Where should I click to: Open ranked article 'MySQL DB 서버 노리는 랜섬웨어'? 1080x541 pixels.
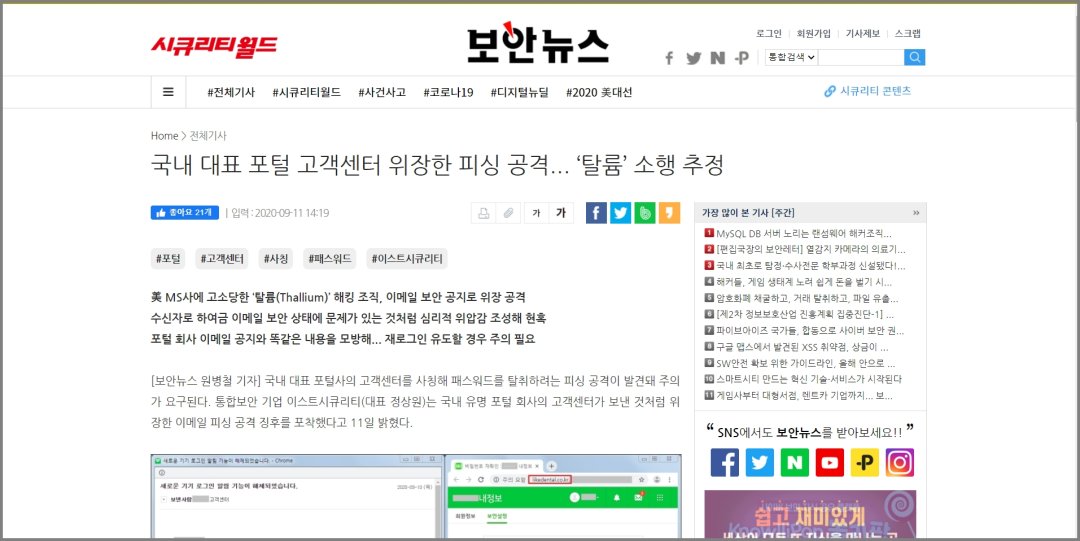click(x=803, y=234)
